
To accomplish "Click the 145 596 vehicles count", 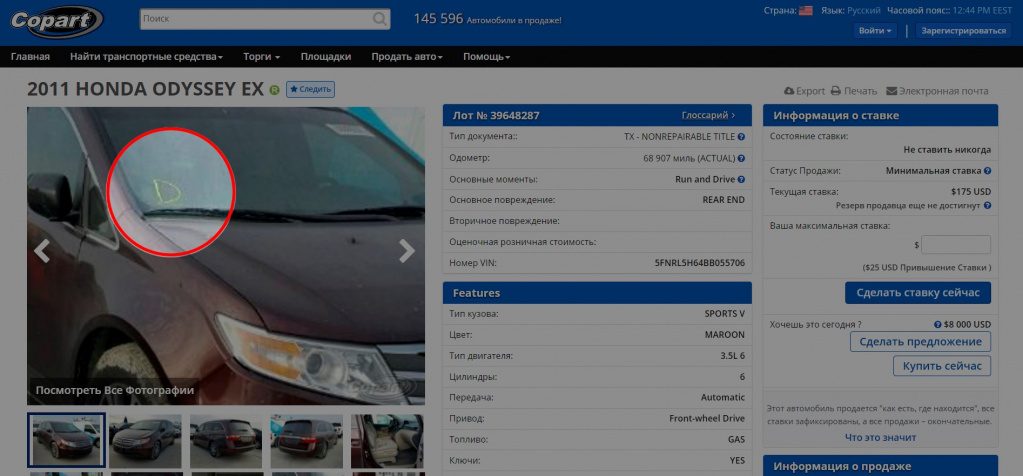I will pyautogui.click(x=438, y=19).
